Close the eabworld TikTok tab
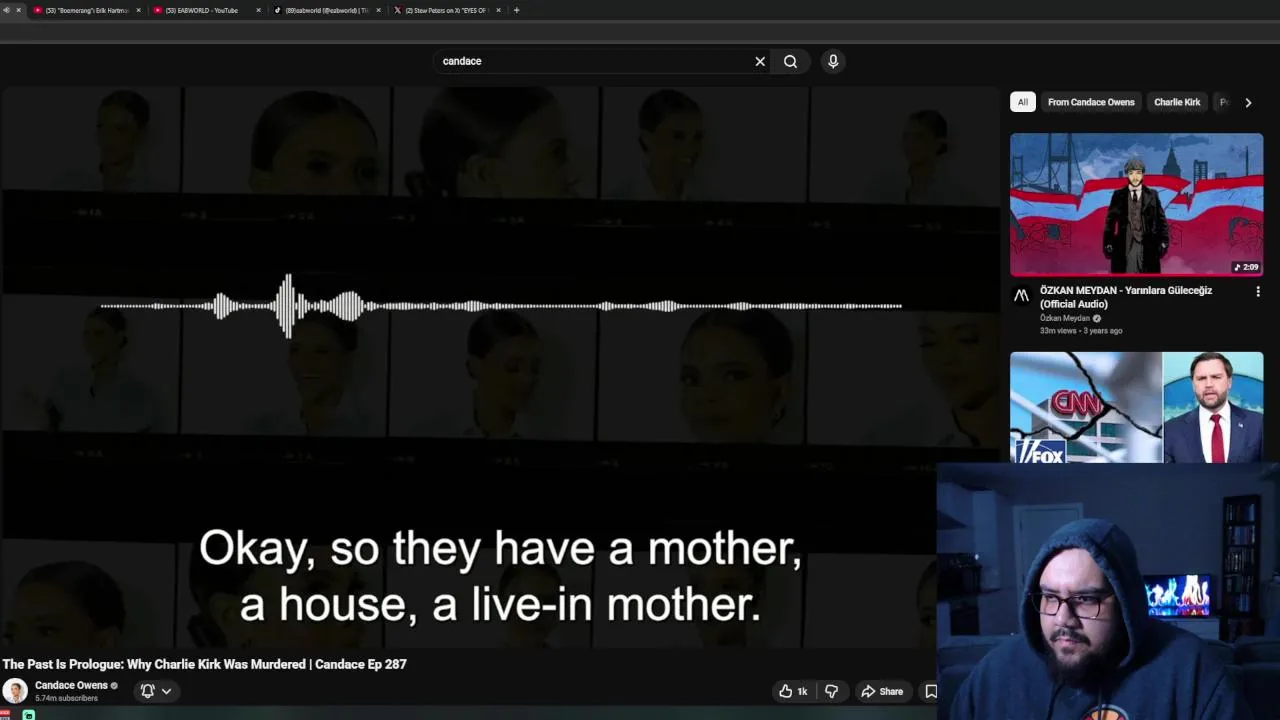The width and height of the screenshot is (1280, 720). 379,10
